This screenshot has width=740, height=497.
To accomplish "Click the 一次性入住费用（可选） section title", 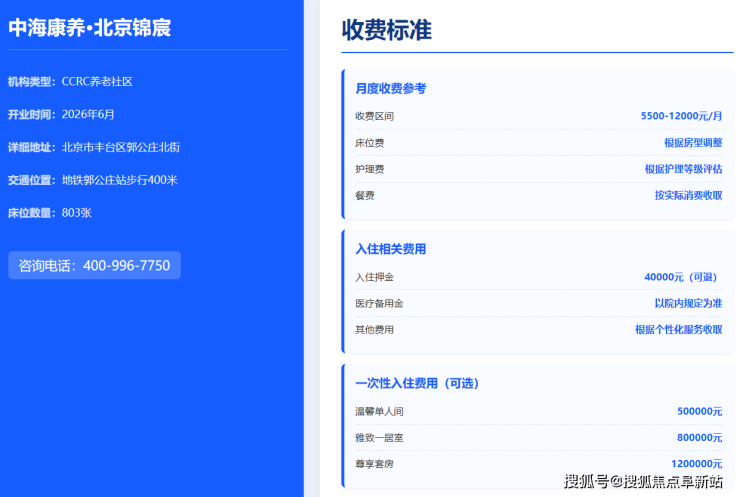I will pyautogui.click(x=417, y=383).
